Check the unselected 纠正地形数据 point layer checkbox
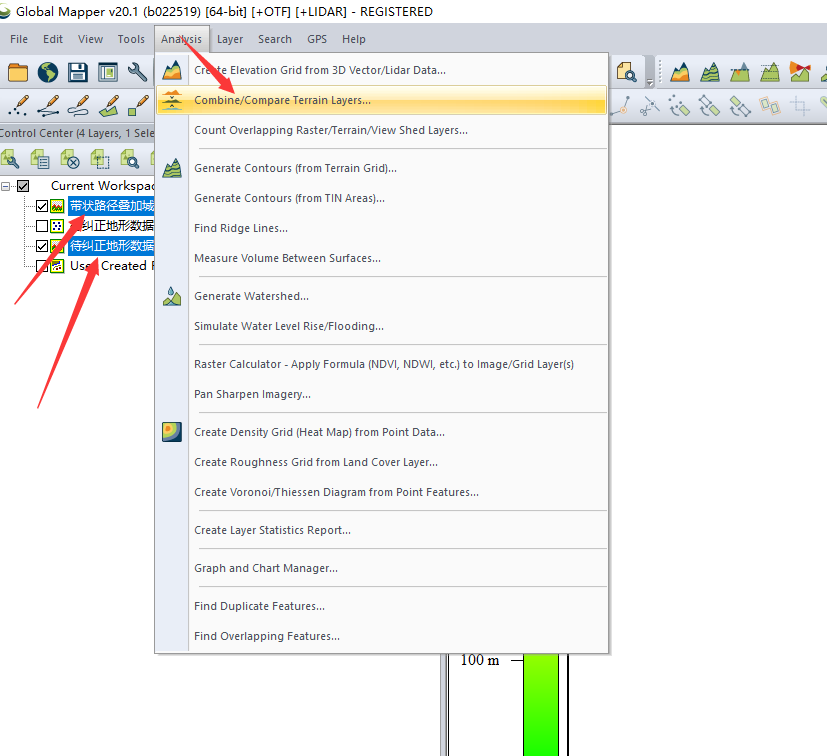827x756 pixels. [x=42, y=226]
